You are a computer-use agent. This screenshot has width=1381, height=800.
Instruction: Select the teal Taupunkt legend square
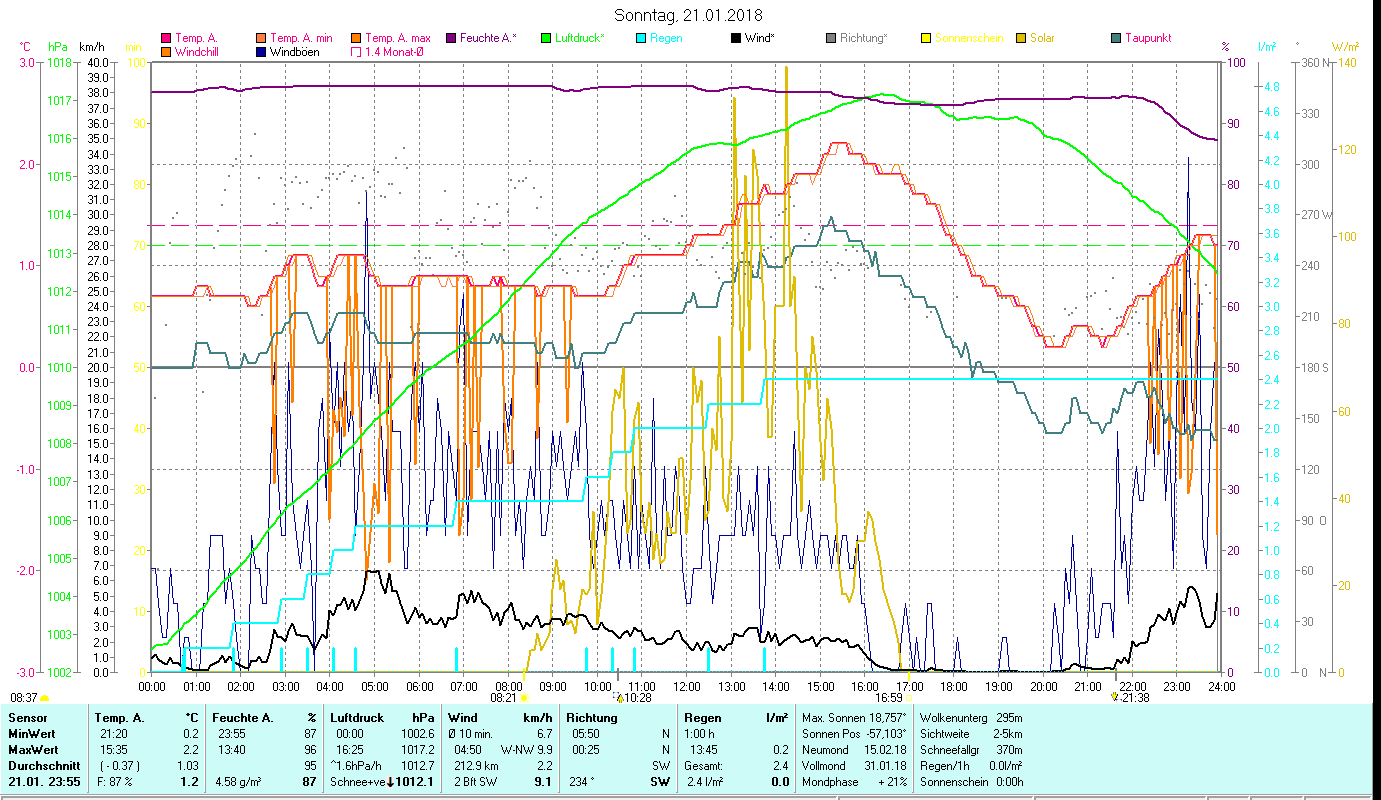pos(1116,39)
